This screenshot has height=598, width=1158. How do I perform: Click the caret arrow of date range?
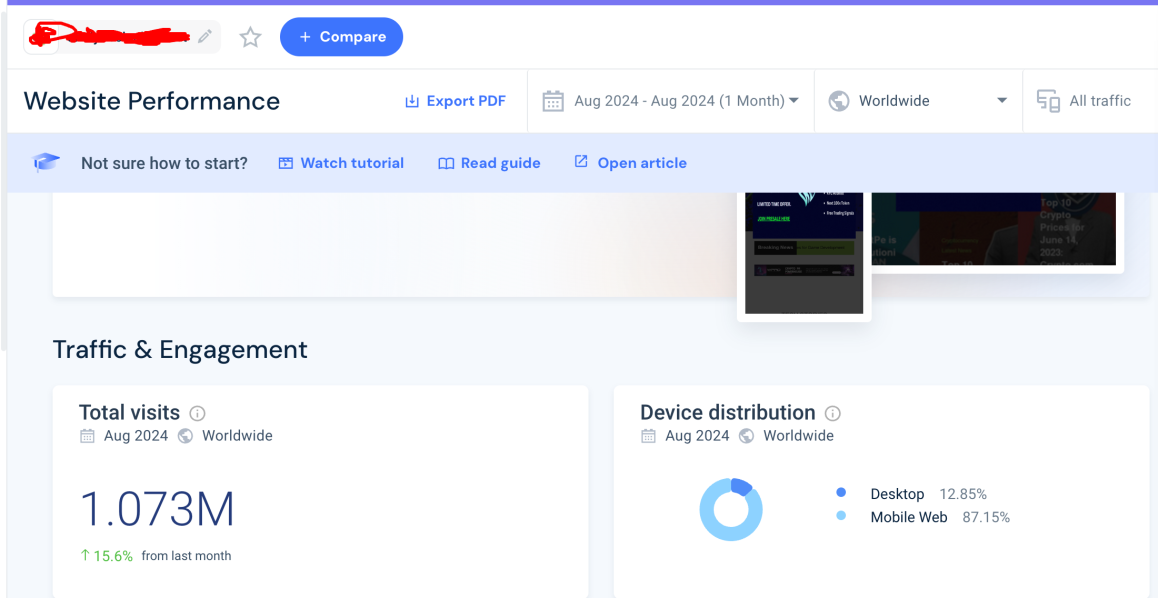[x=794, y=100]
